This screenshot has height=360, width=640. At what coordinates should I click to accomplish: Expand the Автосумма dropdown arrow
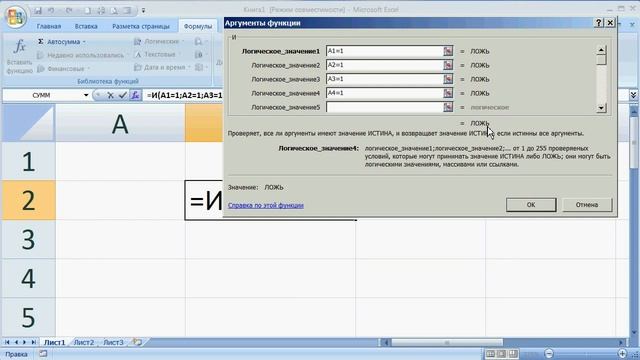point(84,42)
